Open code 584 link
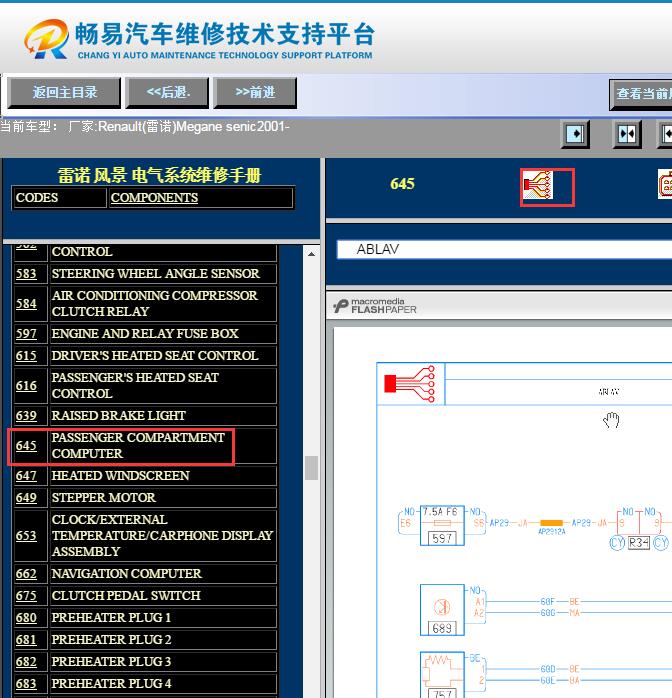672x698 pixels. point(26,304)
